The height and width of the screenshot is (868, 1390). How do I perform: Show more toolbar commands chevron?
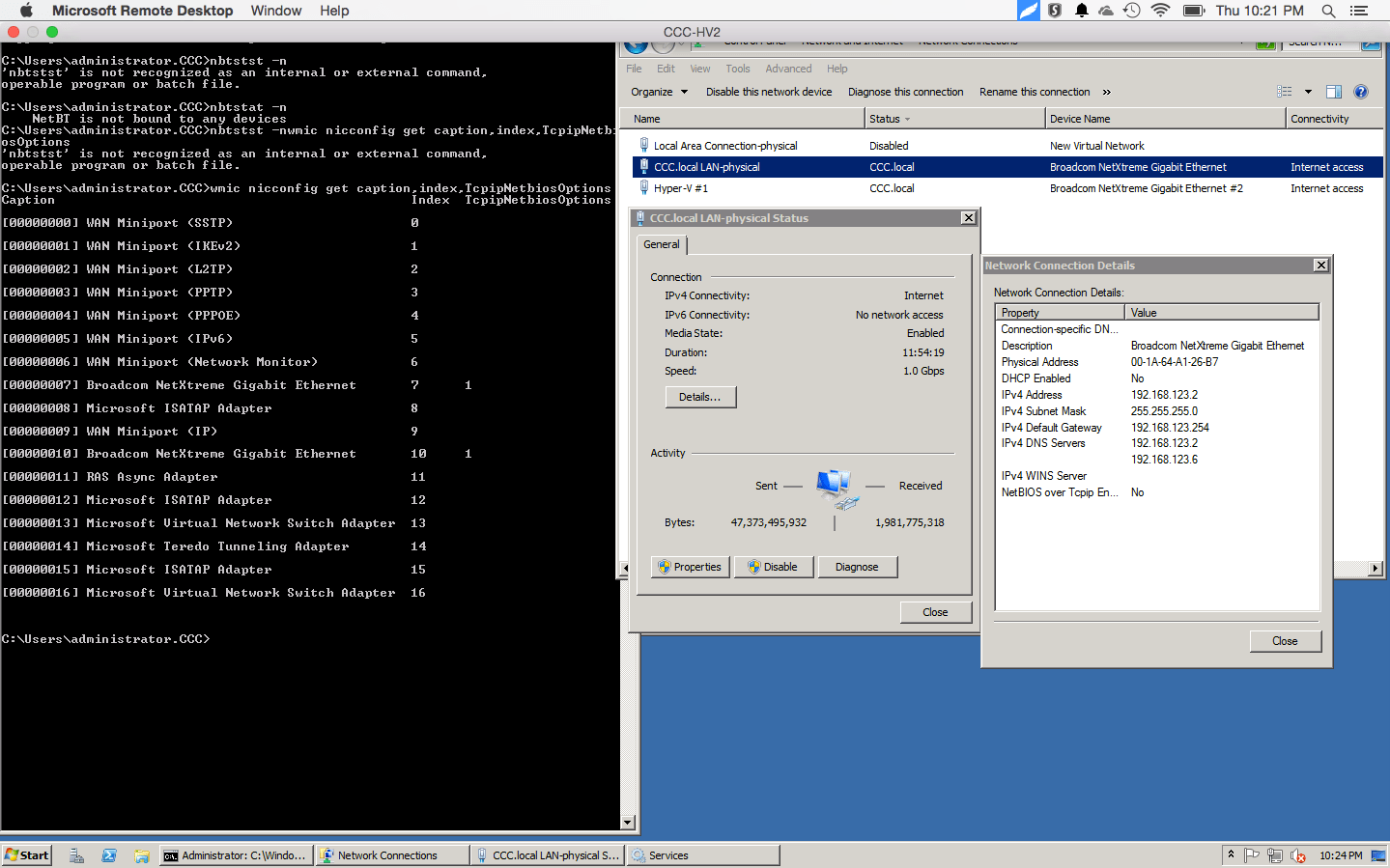[1107, 92]
